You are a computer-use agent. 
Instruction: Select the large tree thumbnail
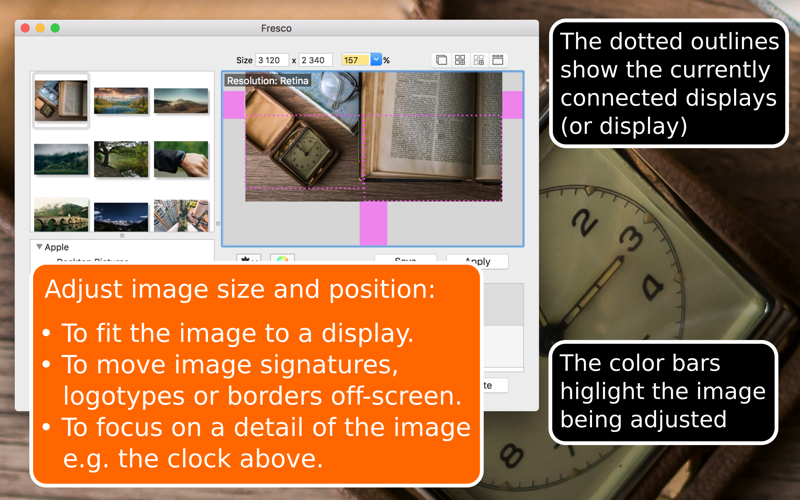[121, 159]
